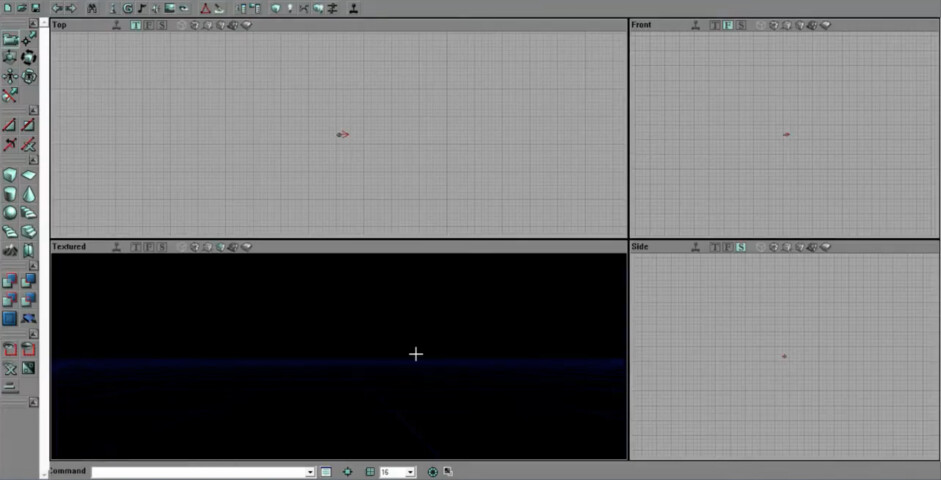The image size is (941, 480).
Task: Search for actors with binoculars icon
Action: coord(92,8)
